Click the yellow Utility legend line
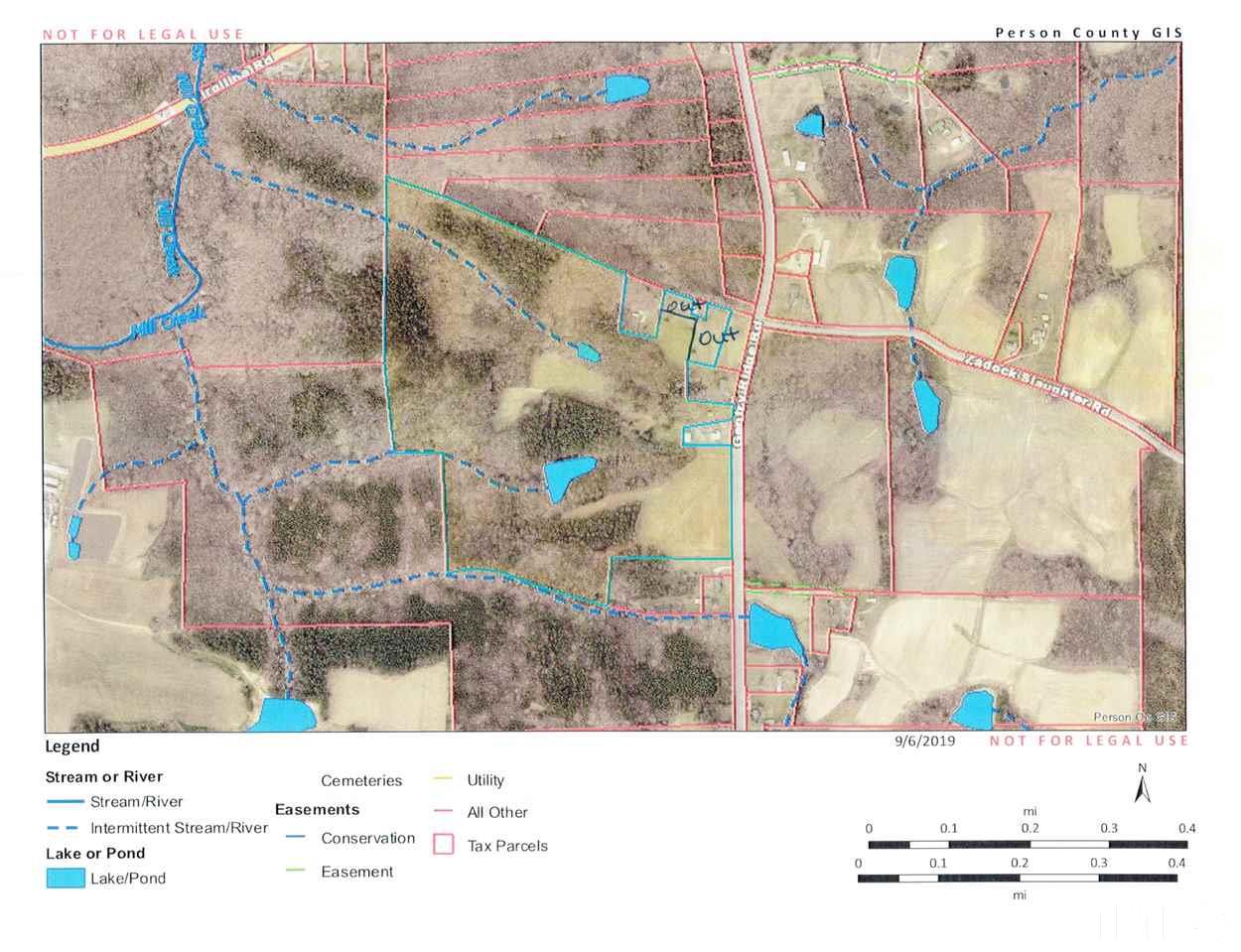The image size is (1241, 952). pyautogui.click(x=444, y=779)
